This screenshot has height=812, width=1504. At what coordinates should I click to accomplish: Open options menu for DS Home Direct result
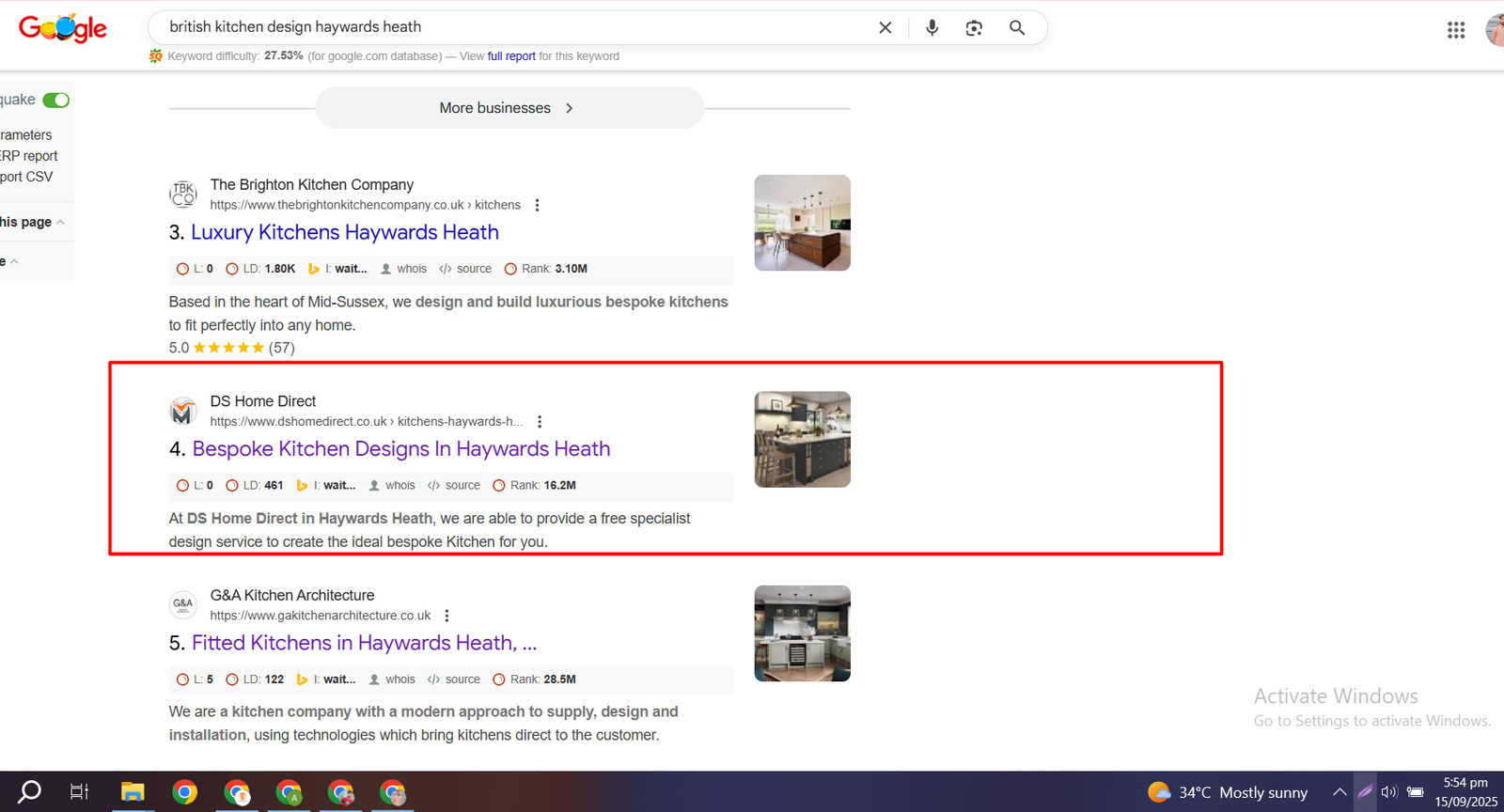(540, 422)
